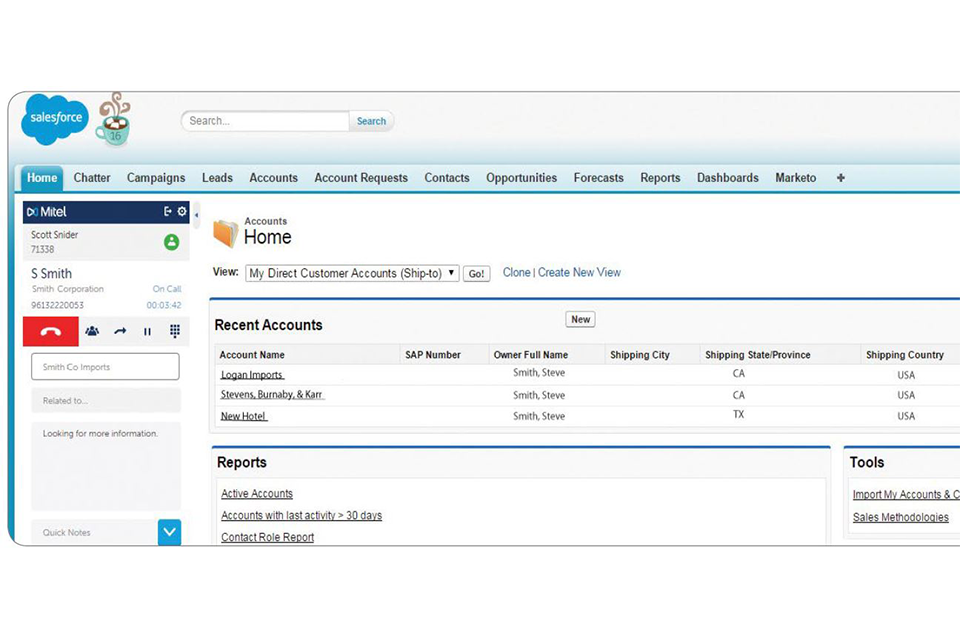Click the call notes text area
Screen dimensions: 960x640
click(x=106, y=466)
